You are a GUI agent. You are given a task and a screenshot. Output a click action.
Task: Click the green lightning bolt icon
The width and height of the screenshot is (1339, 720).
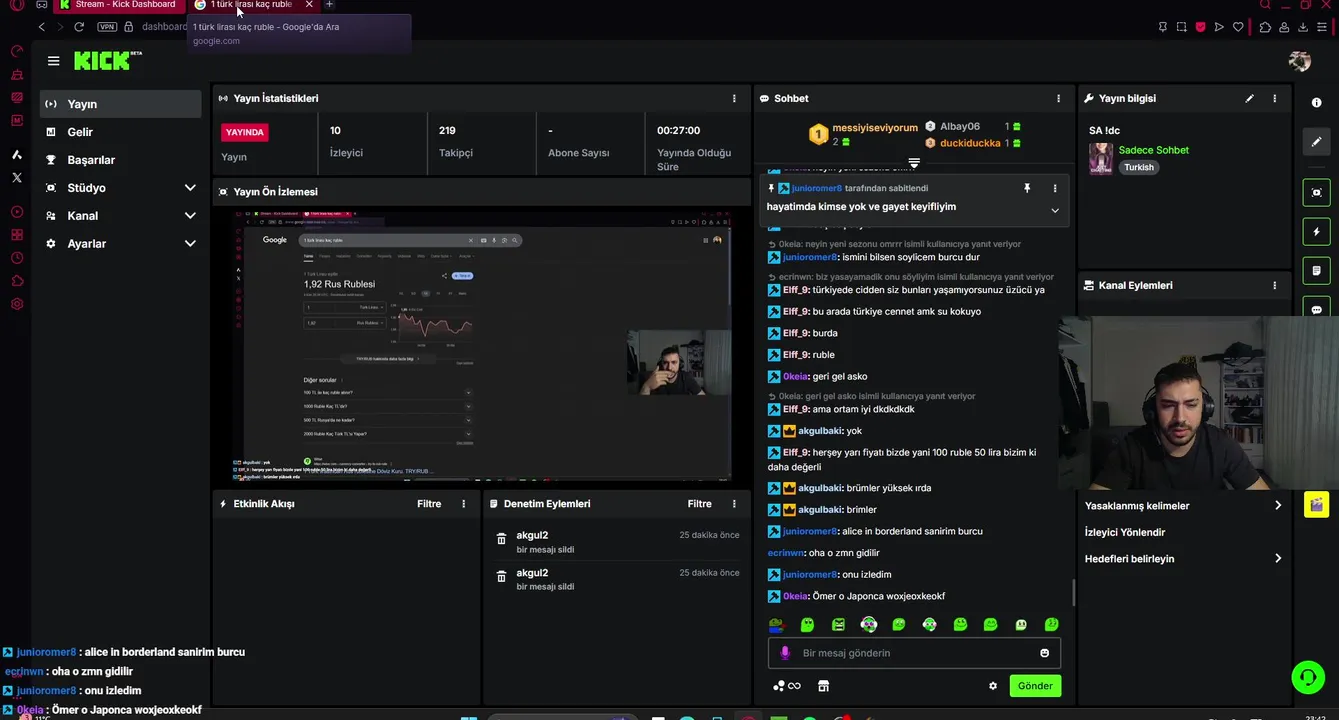[x=1317, y=231]
